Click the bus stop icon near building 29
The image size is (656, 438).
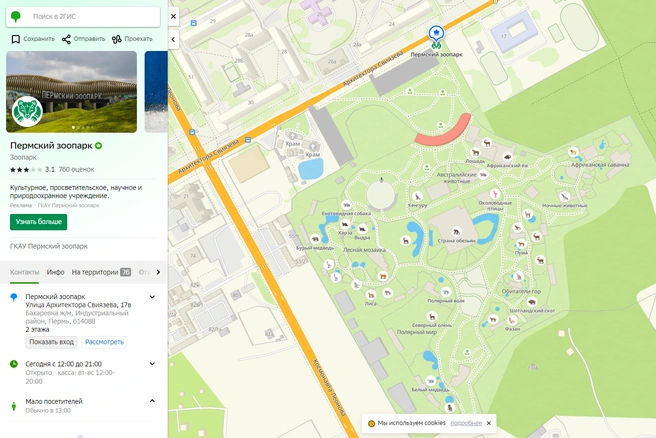click(x=194, y=23)
